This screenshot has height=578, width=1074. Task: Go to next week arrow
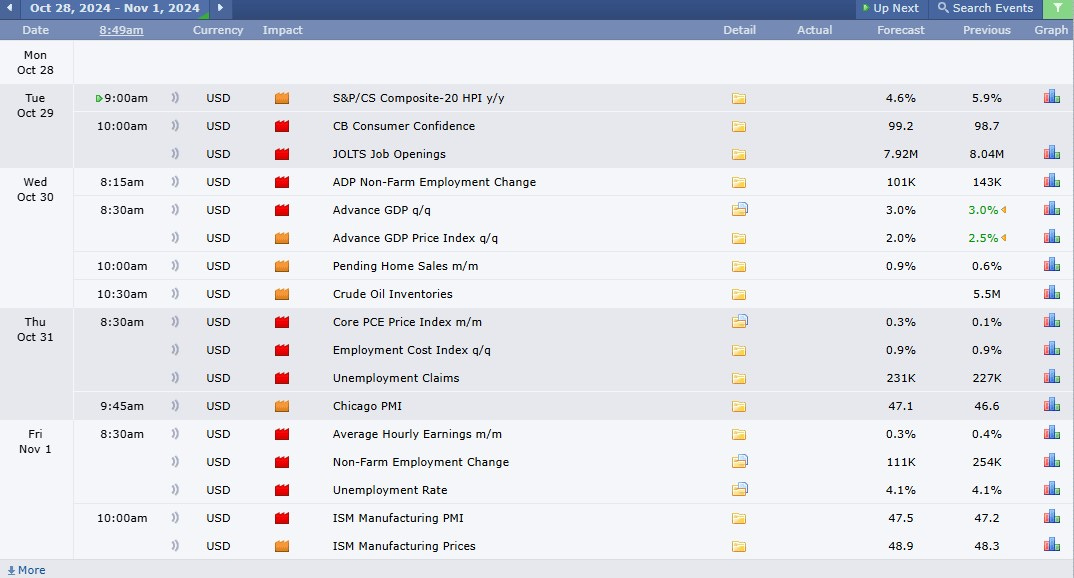pos(220,8)
